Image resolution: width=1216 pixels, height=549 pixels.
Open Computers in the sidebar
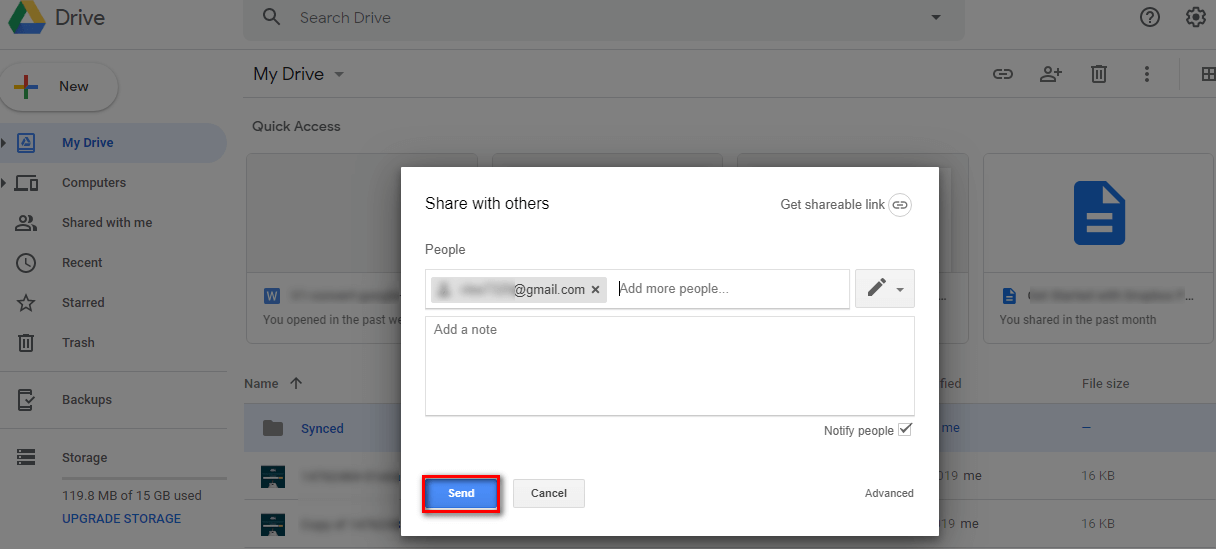[x=94, y=183]
